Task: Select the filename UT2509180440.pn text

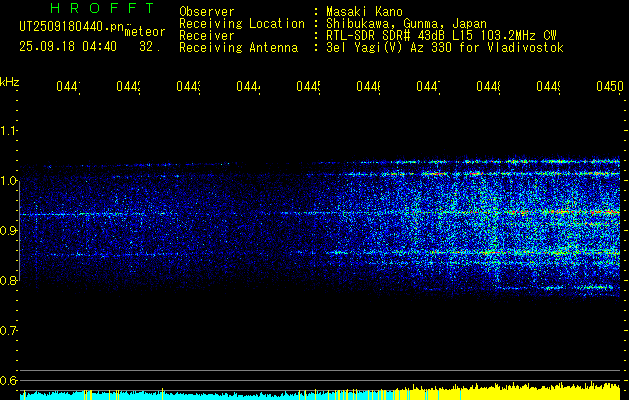Action: coord(71,27)
